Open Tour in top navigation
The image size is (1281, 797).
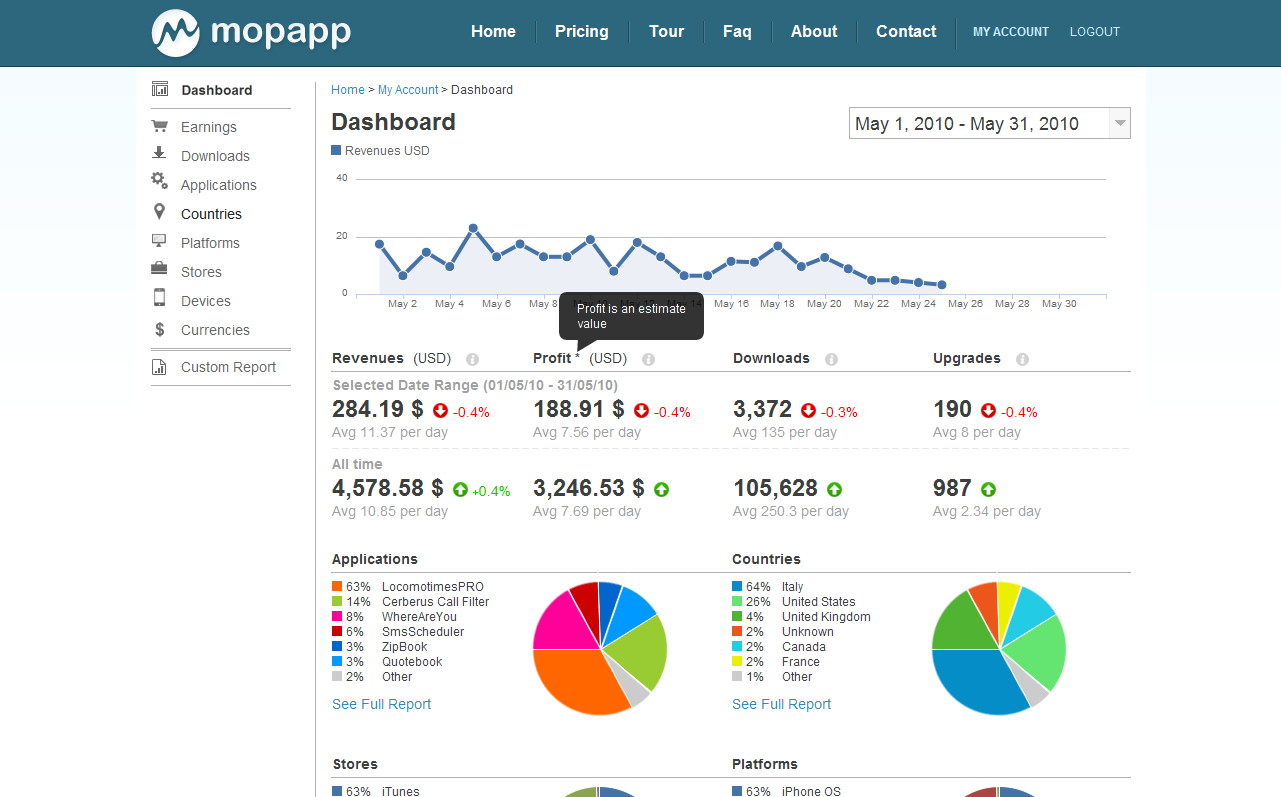point(666,31)
